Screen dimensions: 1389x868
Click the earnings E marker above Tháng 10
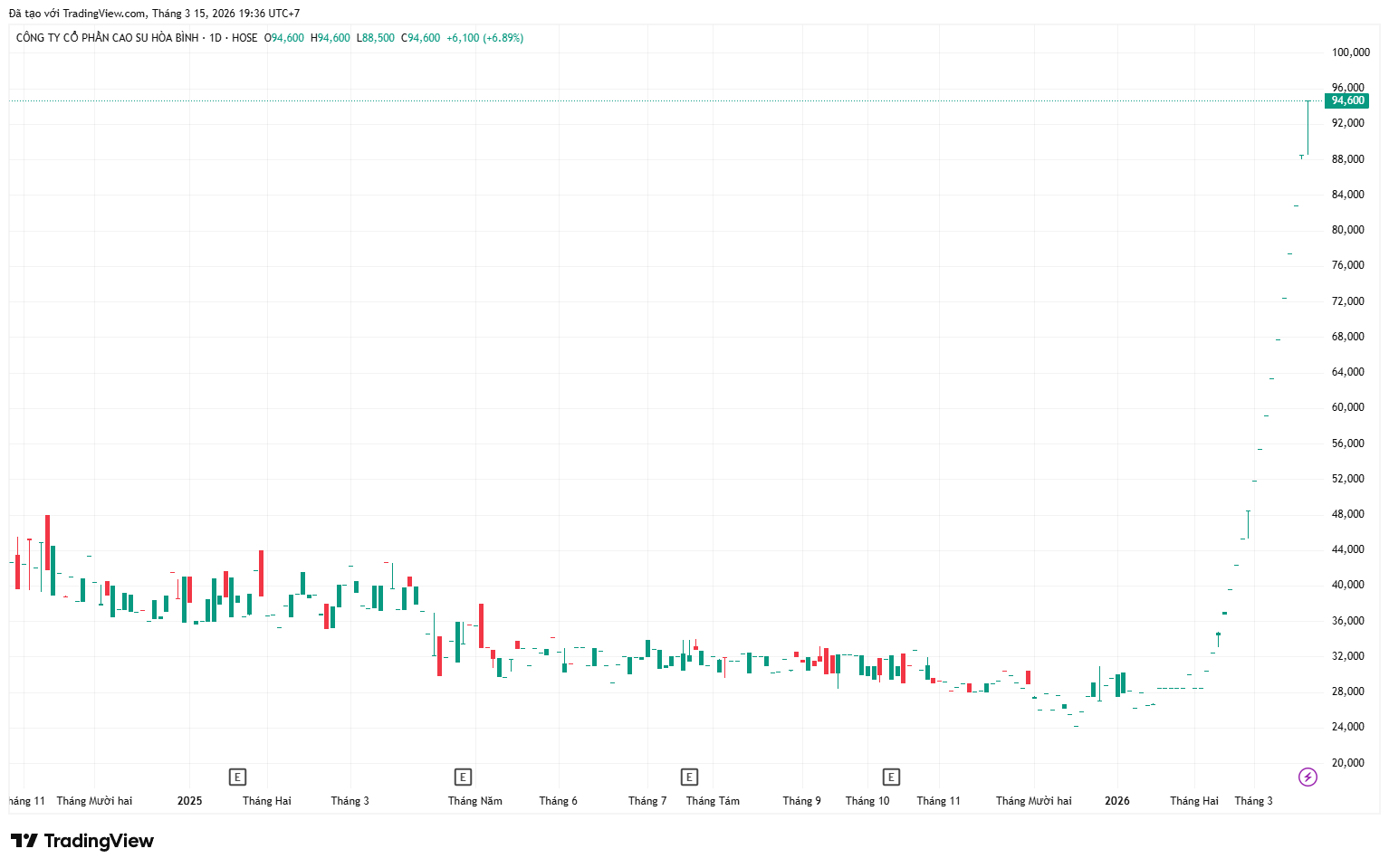[x=891, y=777]
